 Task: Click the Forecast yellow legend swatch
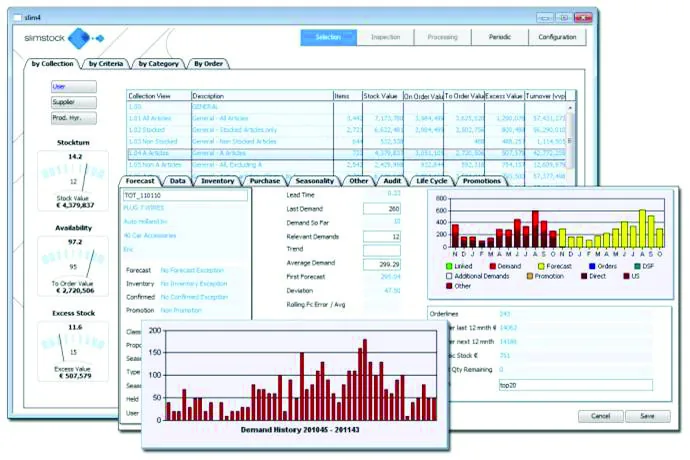coord(541,266)
